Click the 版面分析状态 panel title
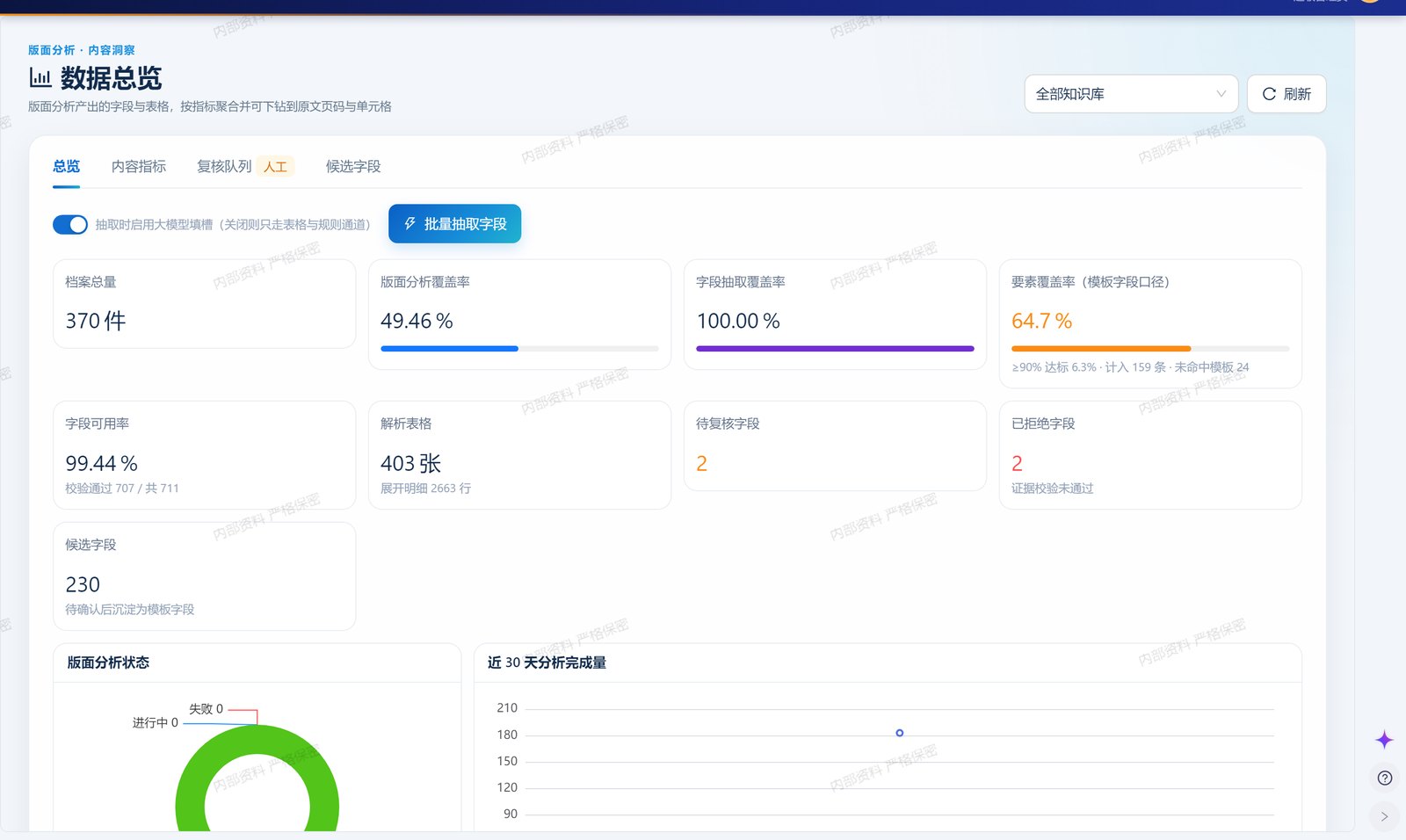 click(108, 663)
